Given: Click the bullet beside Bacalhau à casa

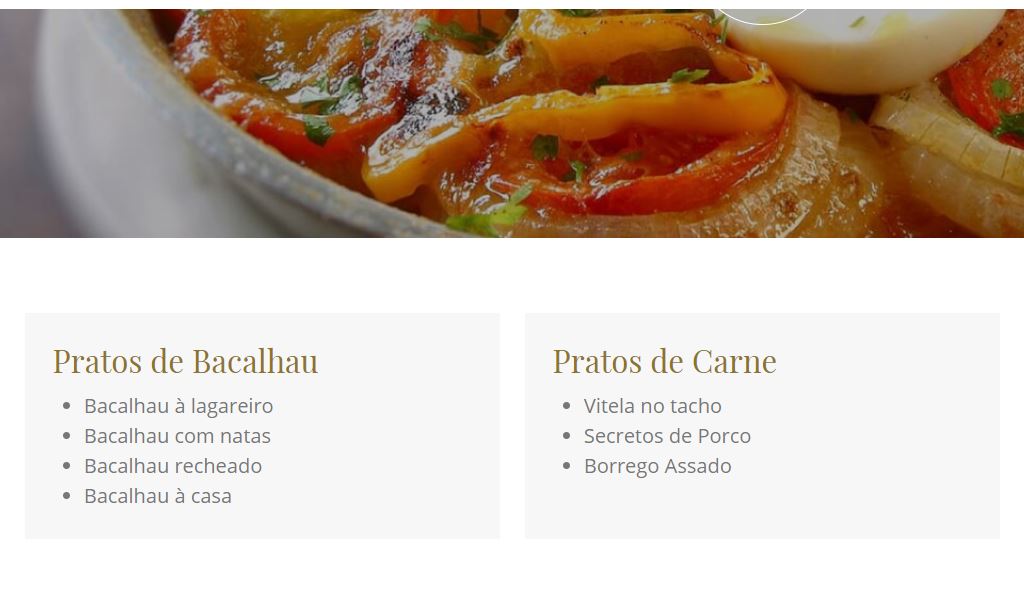Looking at the screenshot, I should click(x=67, y=497).
